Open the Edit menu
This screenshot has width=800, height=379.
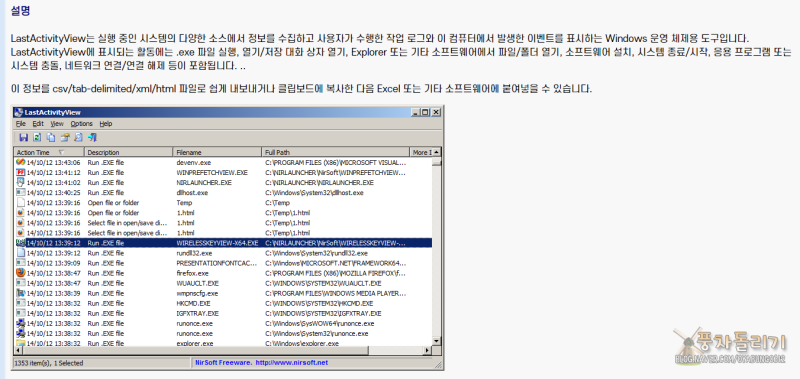[x=38, y=123]
